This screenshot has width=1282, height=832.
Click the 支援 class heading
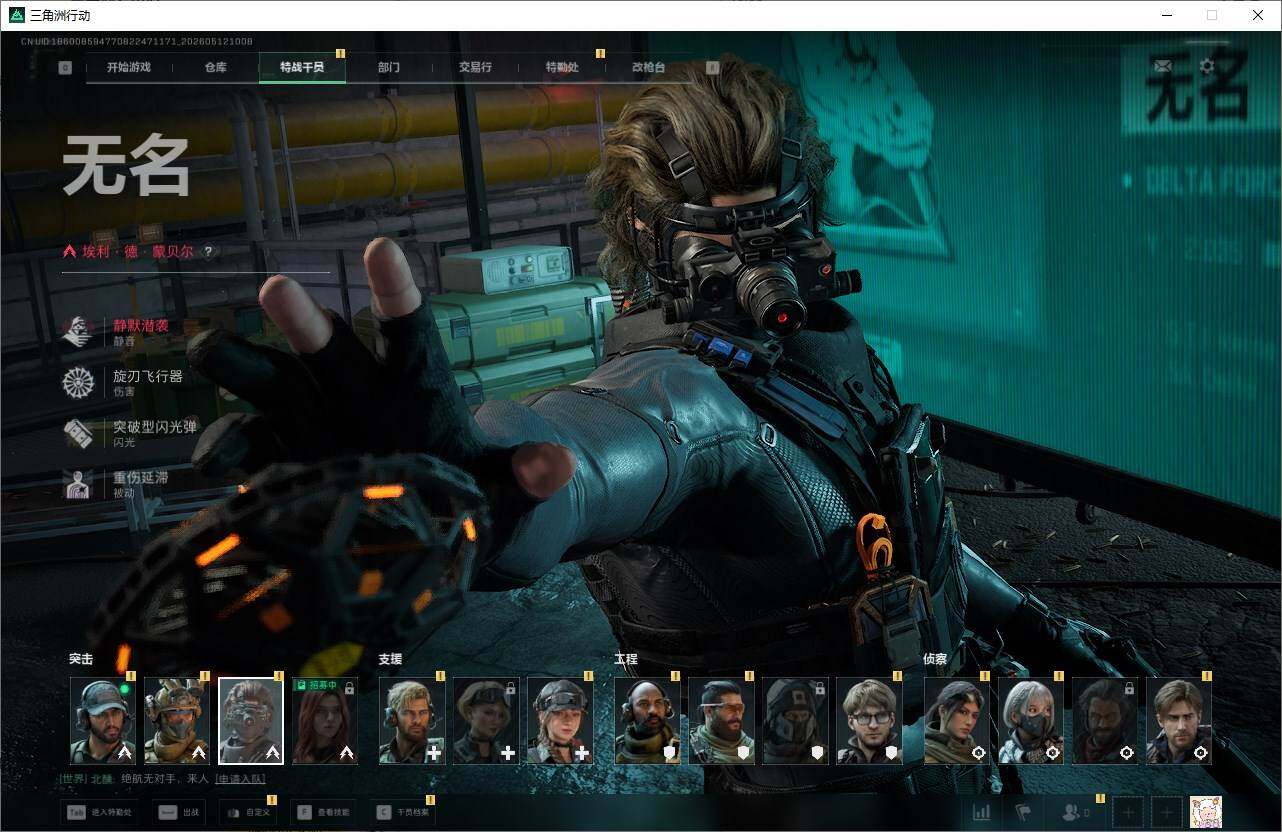click(x=390, y=659)
